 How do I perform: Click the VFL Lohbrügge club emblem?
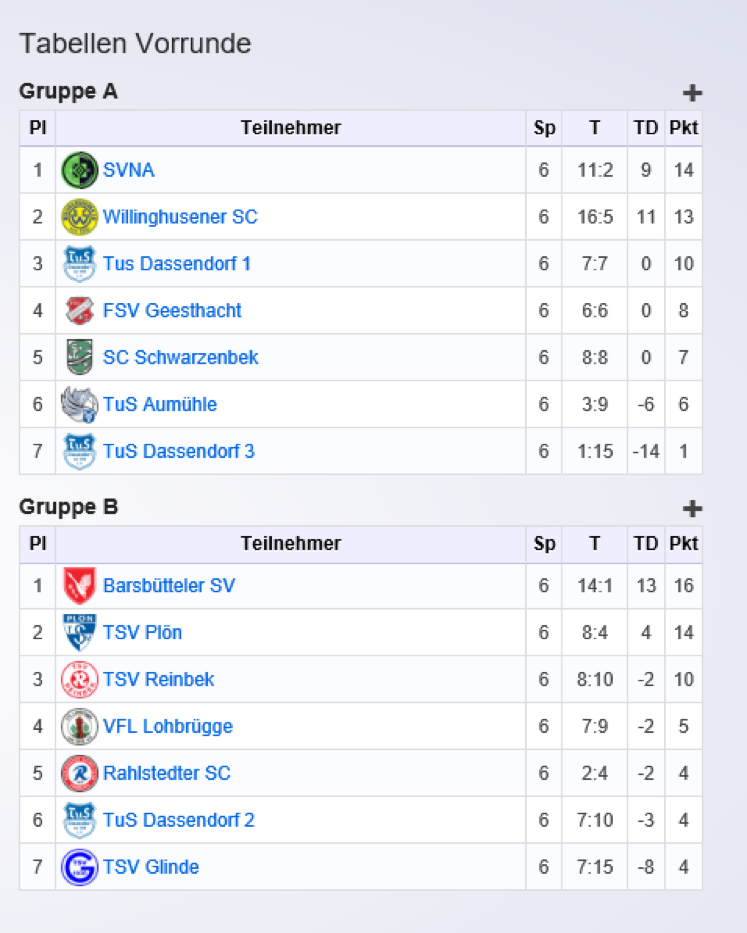(79, 727)
